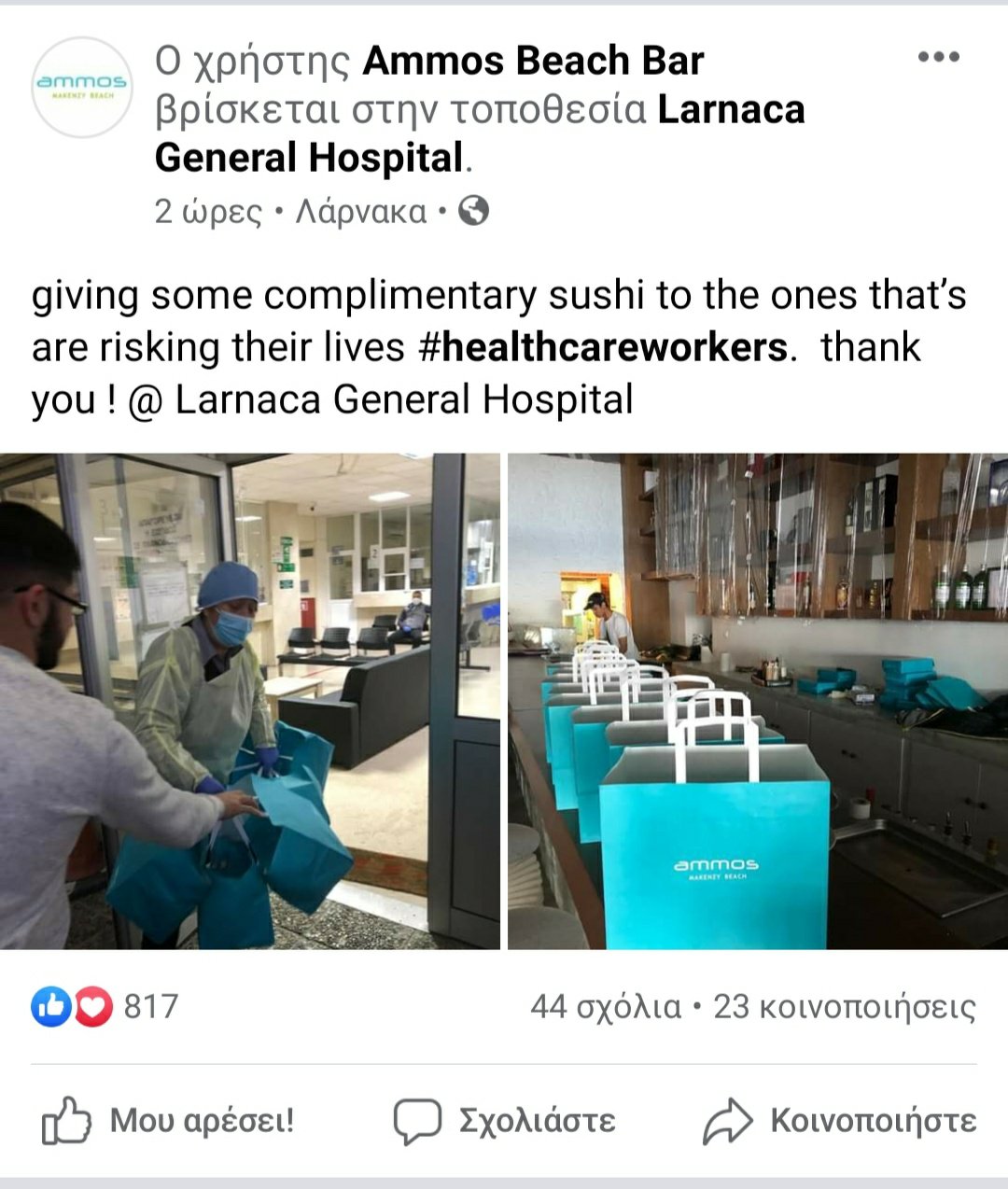Open the Larnaca General Hospital location link
The height and width of the screenshot is (1189, 1008).
pyautogui.click(x=480, y=133)
